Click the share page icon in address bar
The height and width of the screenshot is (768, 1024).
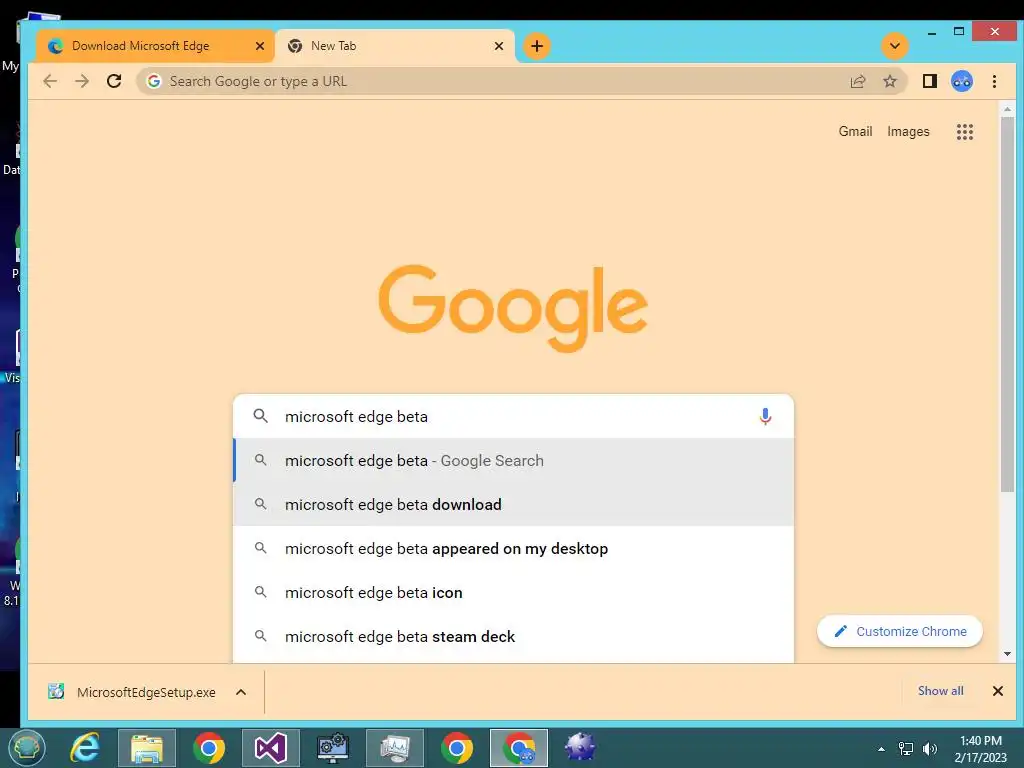857,81
